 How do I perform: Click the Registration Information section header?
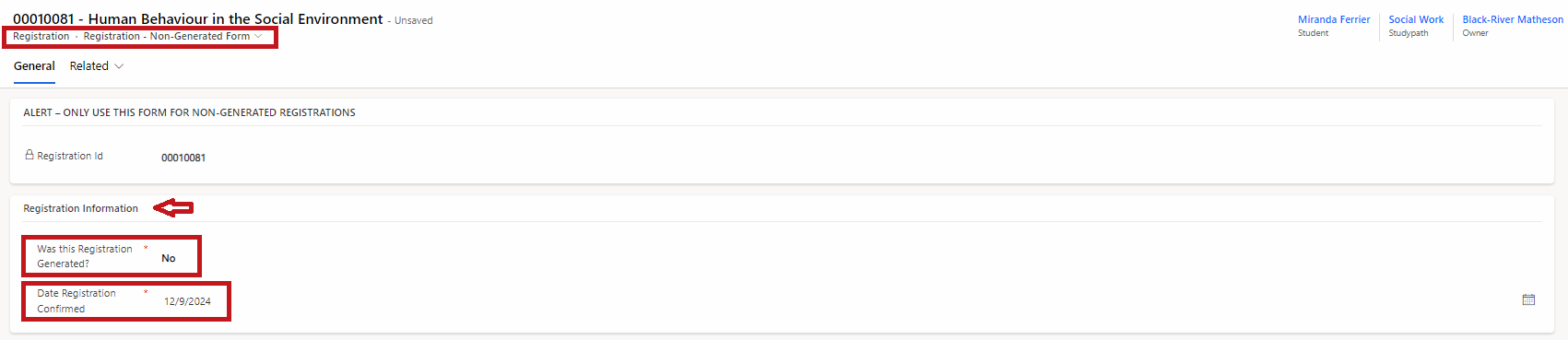81,208
